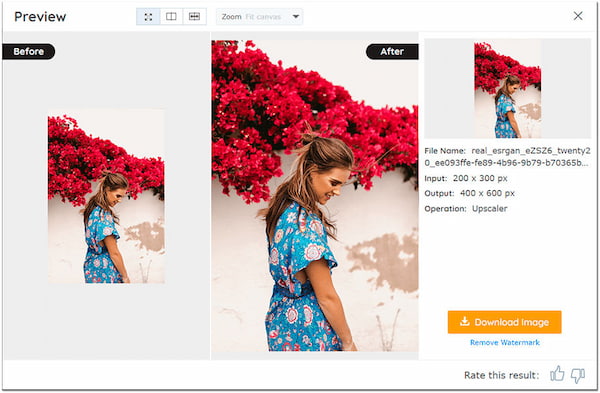The width and height of the screenshot is (600, 393).
Task: Close the Preview dialog
Action: click(578, 16)
